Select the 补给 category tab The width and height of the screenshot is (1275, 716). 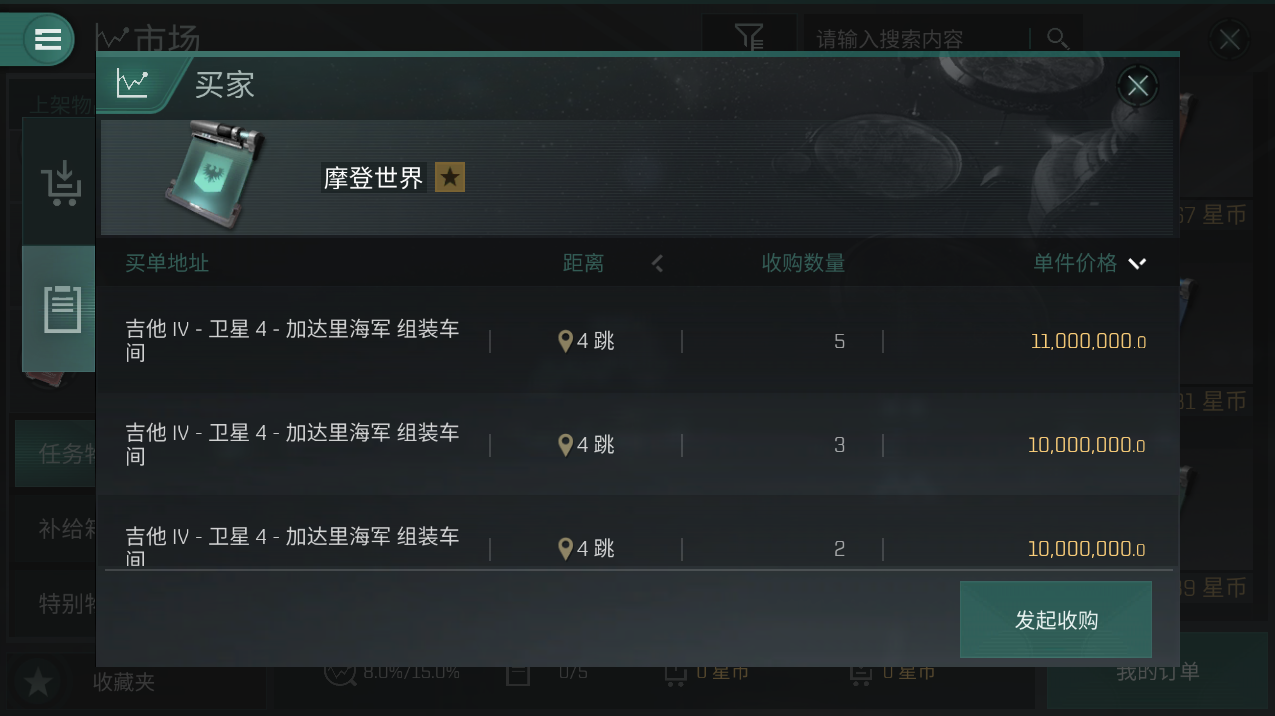(55, 528)
